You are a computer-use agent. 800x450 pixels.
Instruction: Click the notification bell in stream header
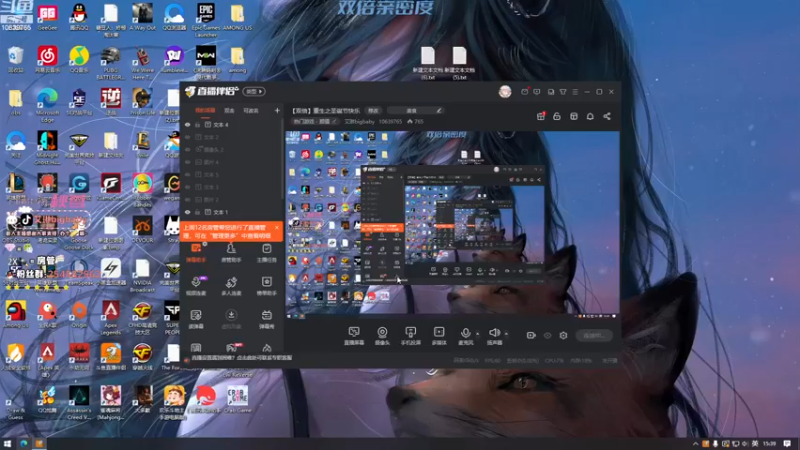pyautogui.click(x=590, y=116)
